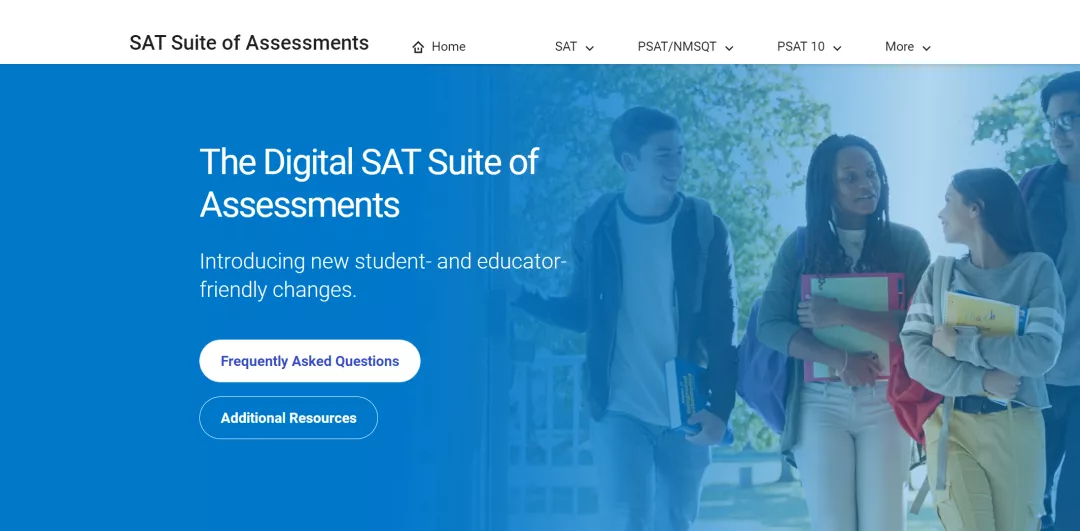Expand the chevron next to More
The width and height of the screenshot is (1080, 531).
point(926,48)
